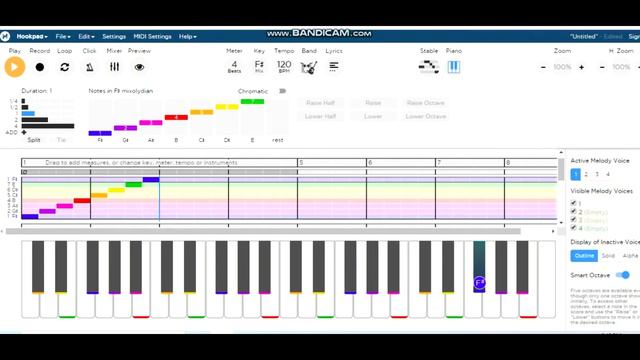Select measure 5 header in the score
The height and width of the screenshot is (360, 640).
[332, 162]
